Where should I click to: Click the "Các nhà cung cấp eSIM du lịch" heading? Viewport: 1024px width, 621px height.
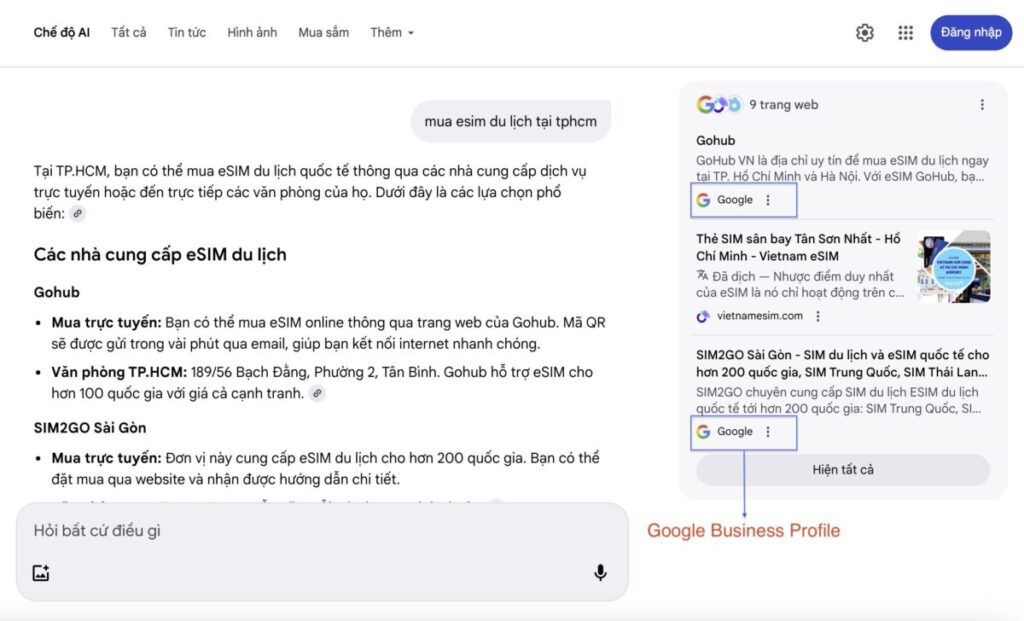[160, 255]
